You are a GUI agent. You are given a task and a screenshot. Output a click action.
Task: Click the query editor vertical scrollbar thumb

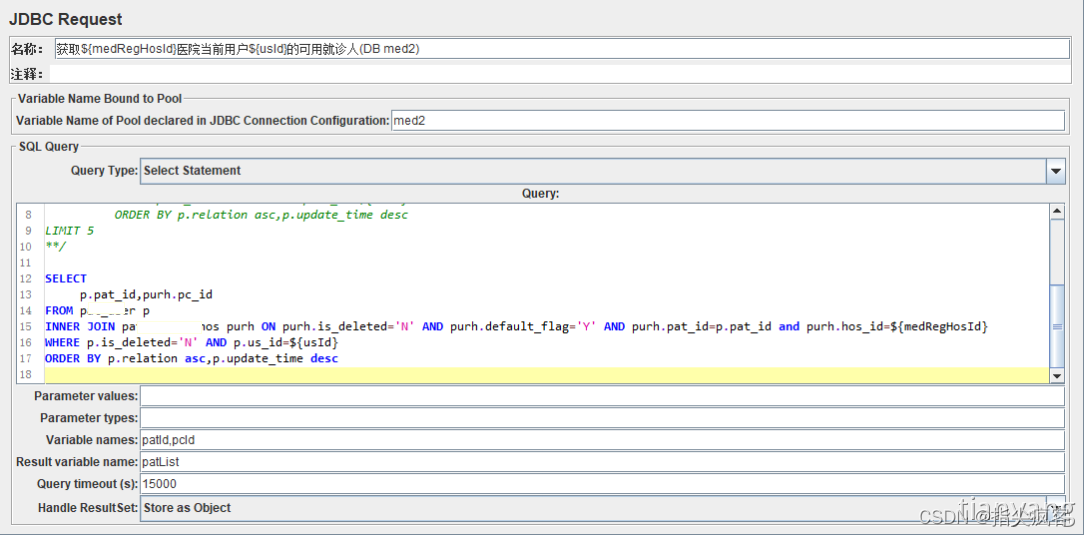(1057, 326)
